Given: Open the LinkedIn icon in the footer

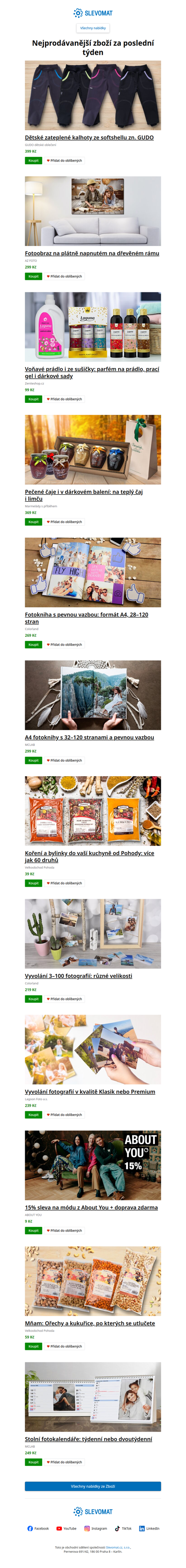Looking at the screenshot, I should [149, 1528].
